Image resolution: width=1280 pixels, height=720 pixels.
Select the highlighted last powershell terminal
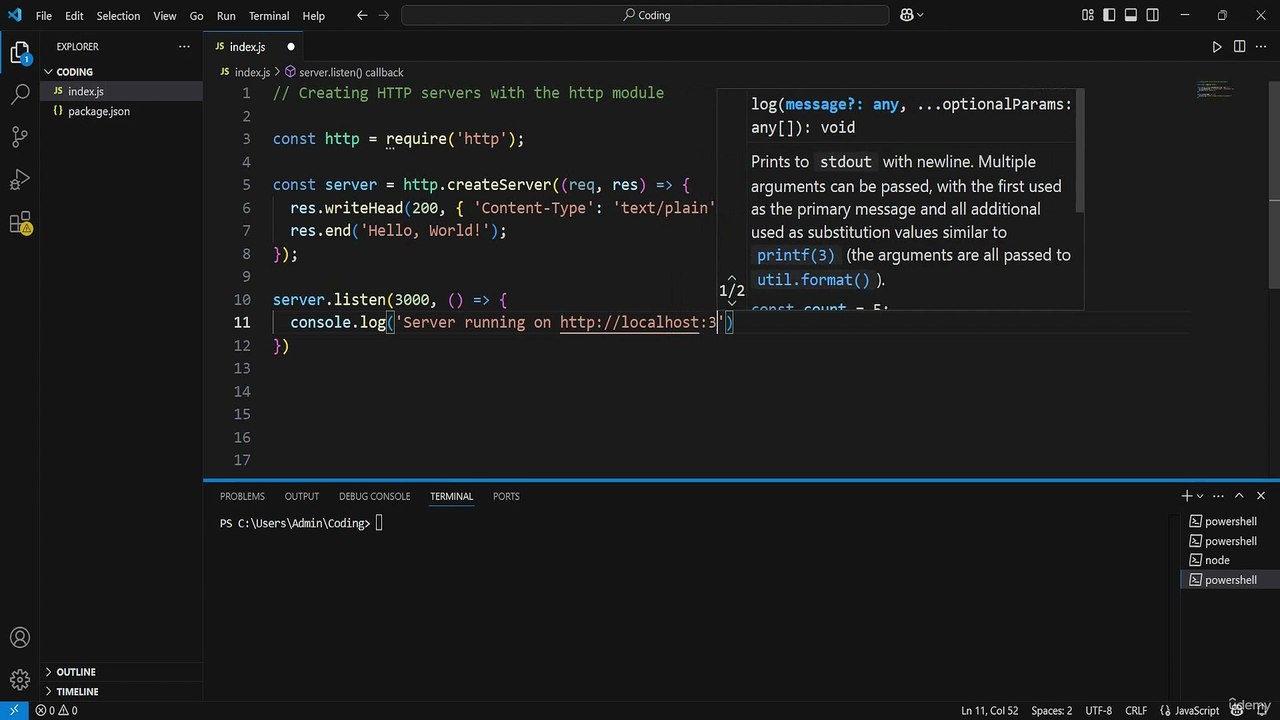click(1230, 580)
